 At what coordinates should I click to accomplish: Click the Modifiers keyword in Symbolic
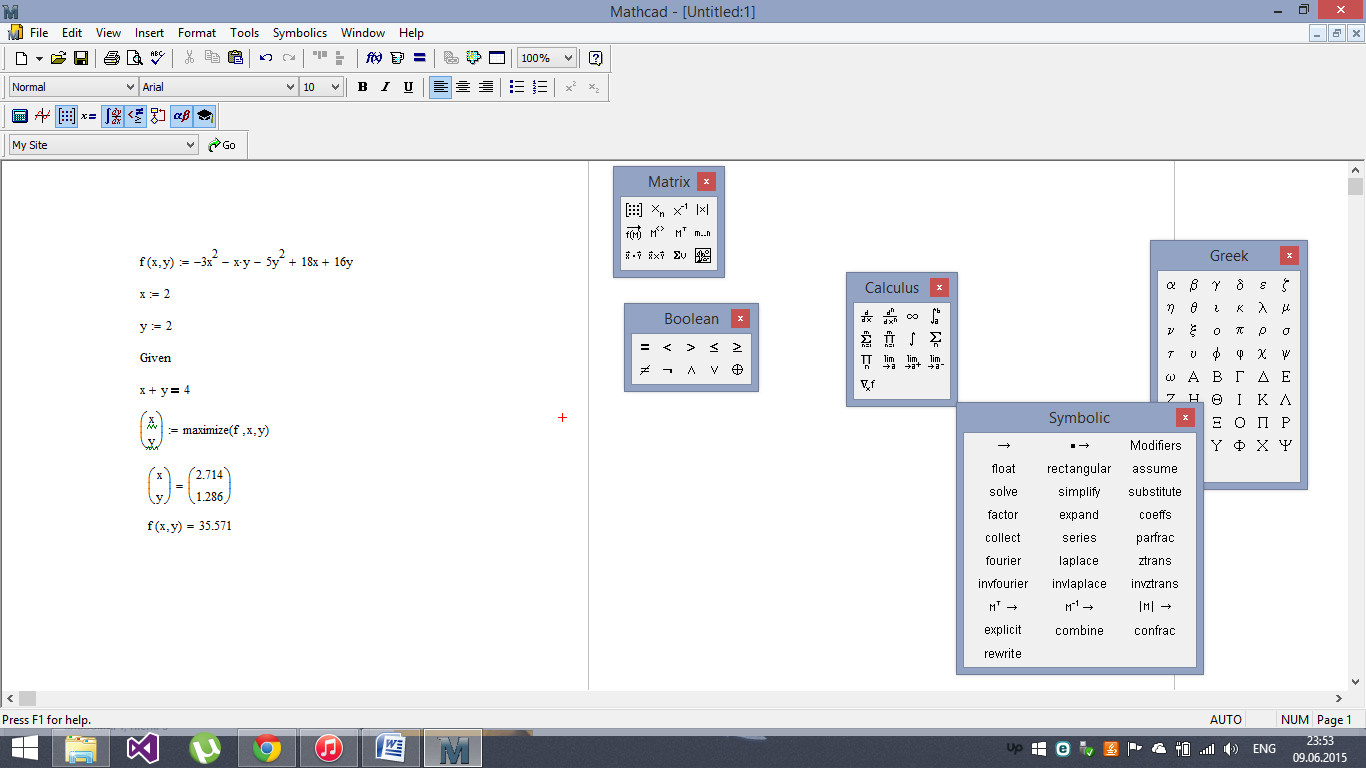click(x=1155, y=446)
